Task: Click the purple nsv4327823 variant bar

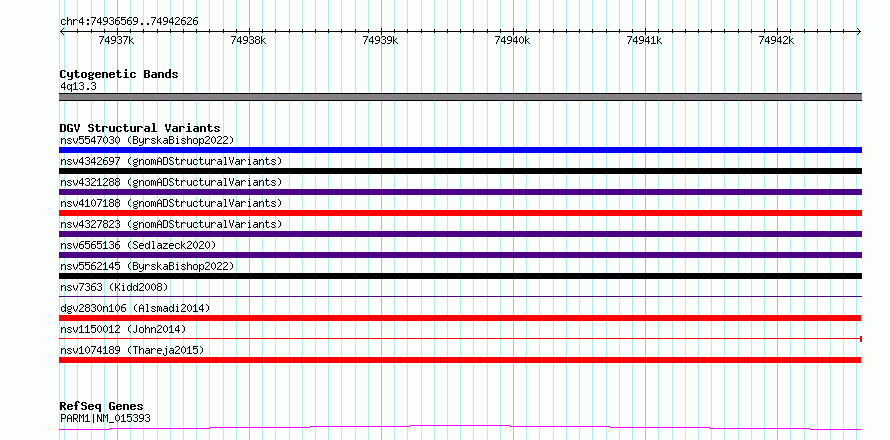Action: (460, 234)
